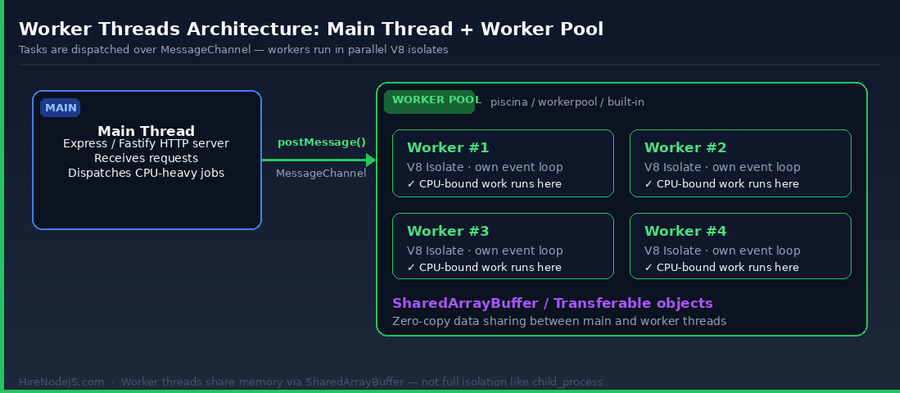Click the MAIN badge label
Image resolution: width=900 pixels, height=393 pixels.
click(60, 108)
